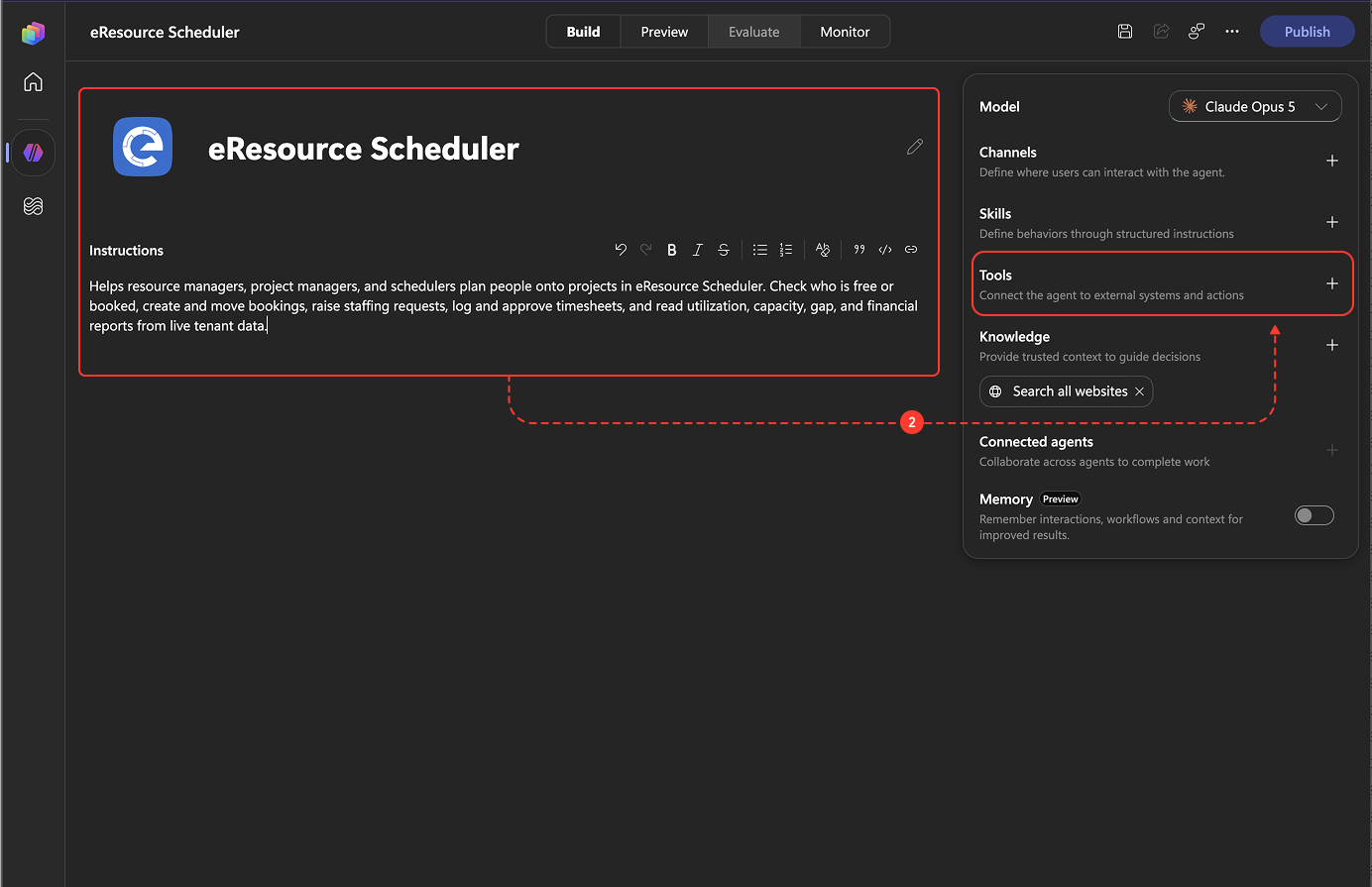Click the Search all websites chip
The width and height of the screenshot is (1372, 887).
click(1066, 391)
